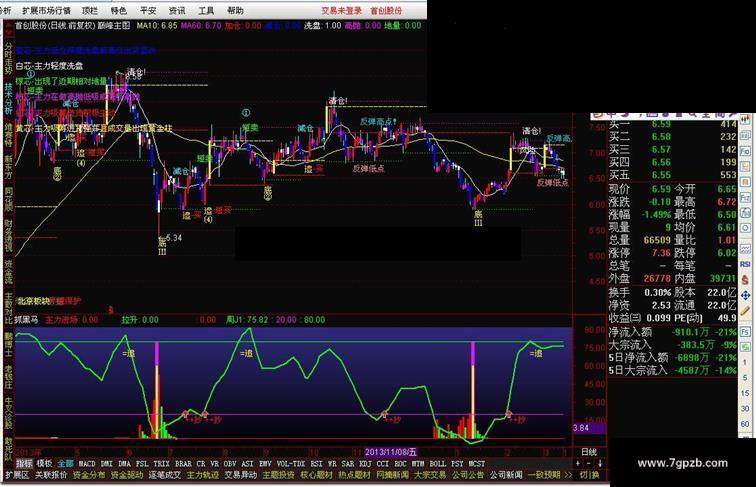Viewport: 756px width, 487px height.
Task: Switch to 30-minute period on right toolbar
Action: click(x=745, y=408)
